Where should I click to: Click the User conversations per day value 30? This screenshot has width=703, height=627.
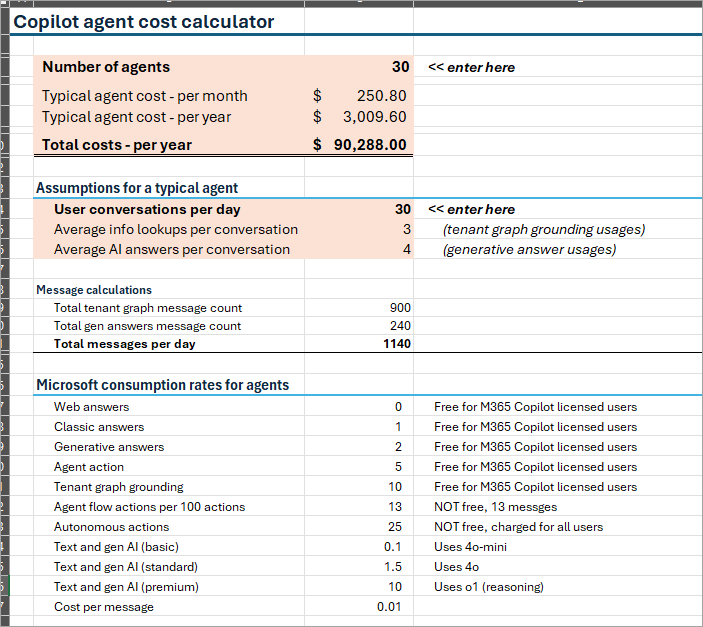[x=403, y=209]
